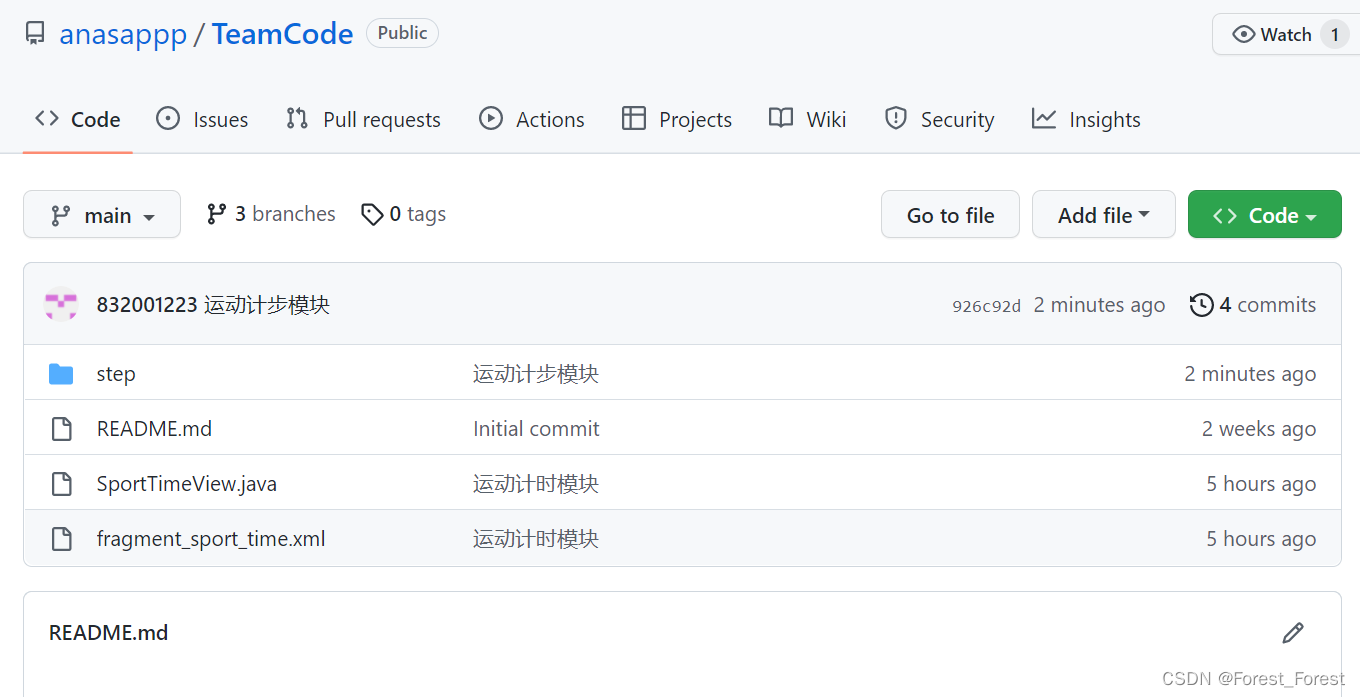
Task: Open the step folder commit message 运动计步模块
Action: pyautogui.click(x=536, y=374)
